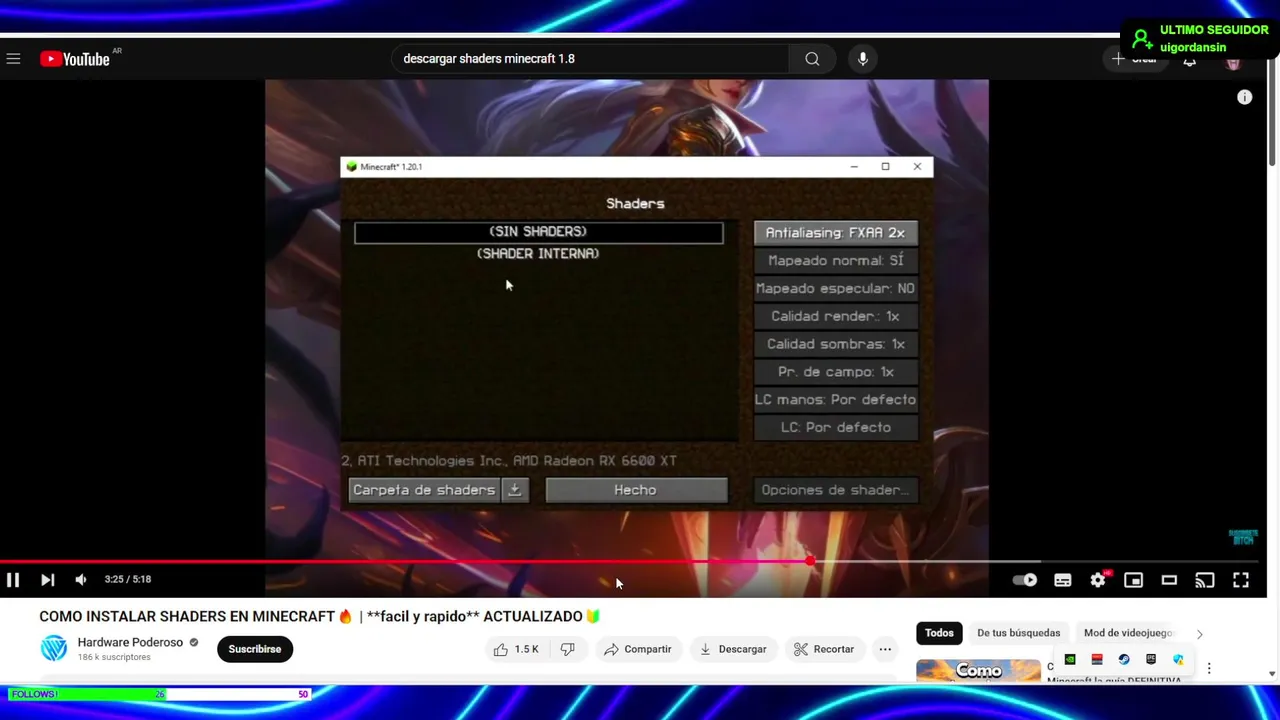The width and height of the screenshot is (1280, 720).
Task: Select the Mod de videojuegos chip
Action: tap(1128, 633)
